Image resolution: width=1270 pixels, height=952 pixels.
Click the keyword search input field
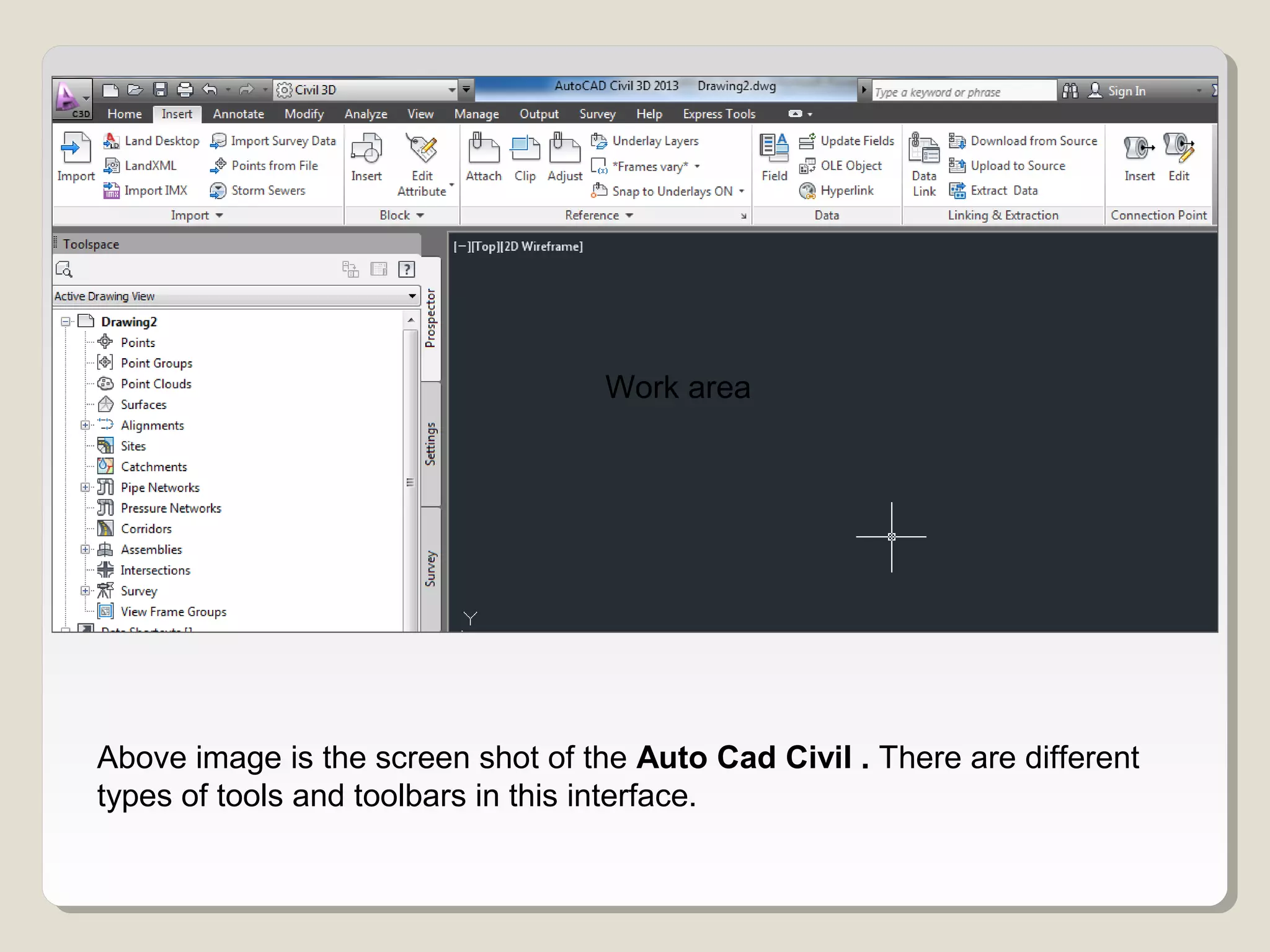964,92
